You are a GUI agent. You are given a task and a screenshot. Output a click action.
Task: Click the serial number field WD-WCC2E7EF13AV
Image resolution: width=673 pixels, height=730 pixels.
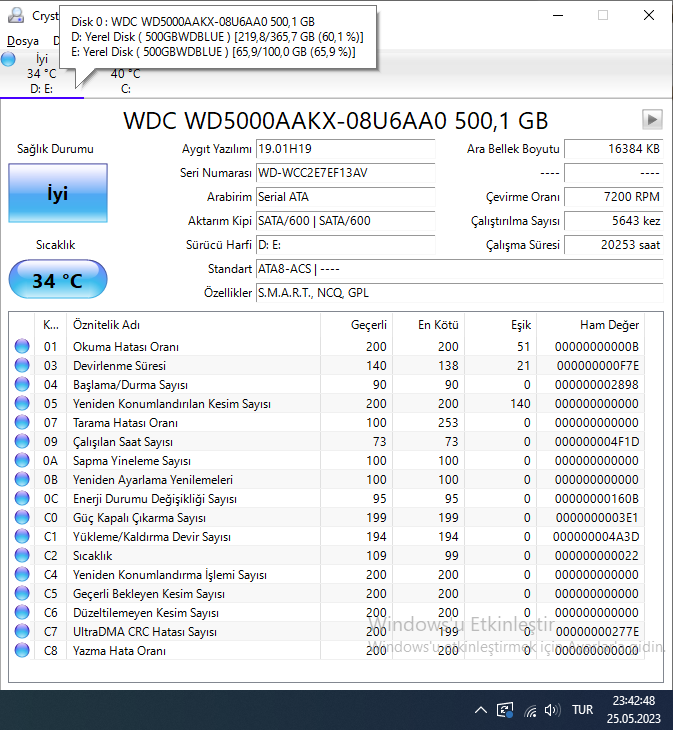pyautogui.click(x=345, y=173)
